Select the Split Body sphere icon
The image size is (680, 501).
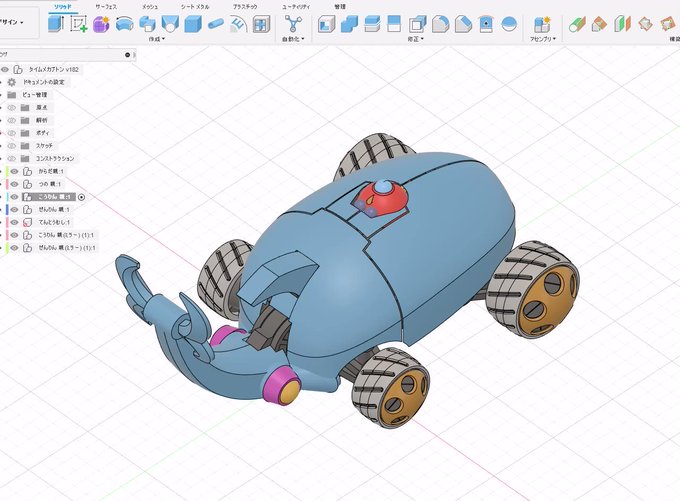click(509, 24)
